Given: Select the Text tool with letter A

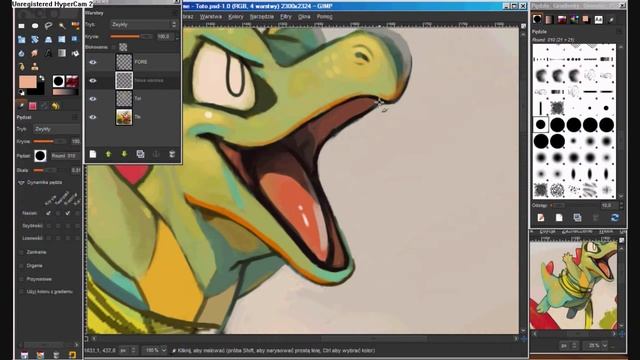Looking at the screenshot, I should pyautogui.click(x=48, y=53).
